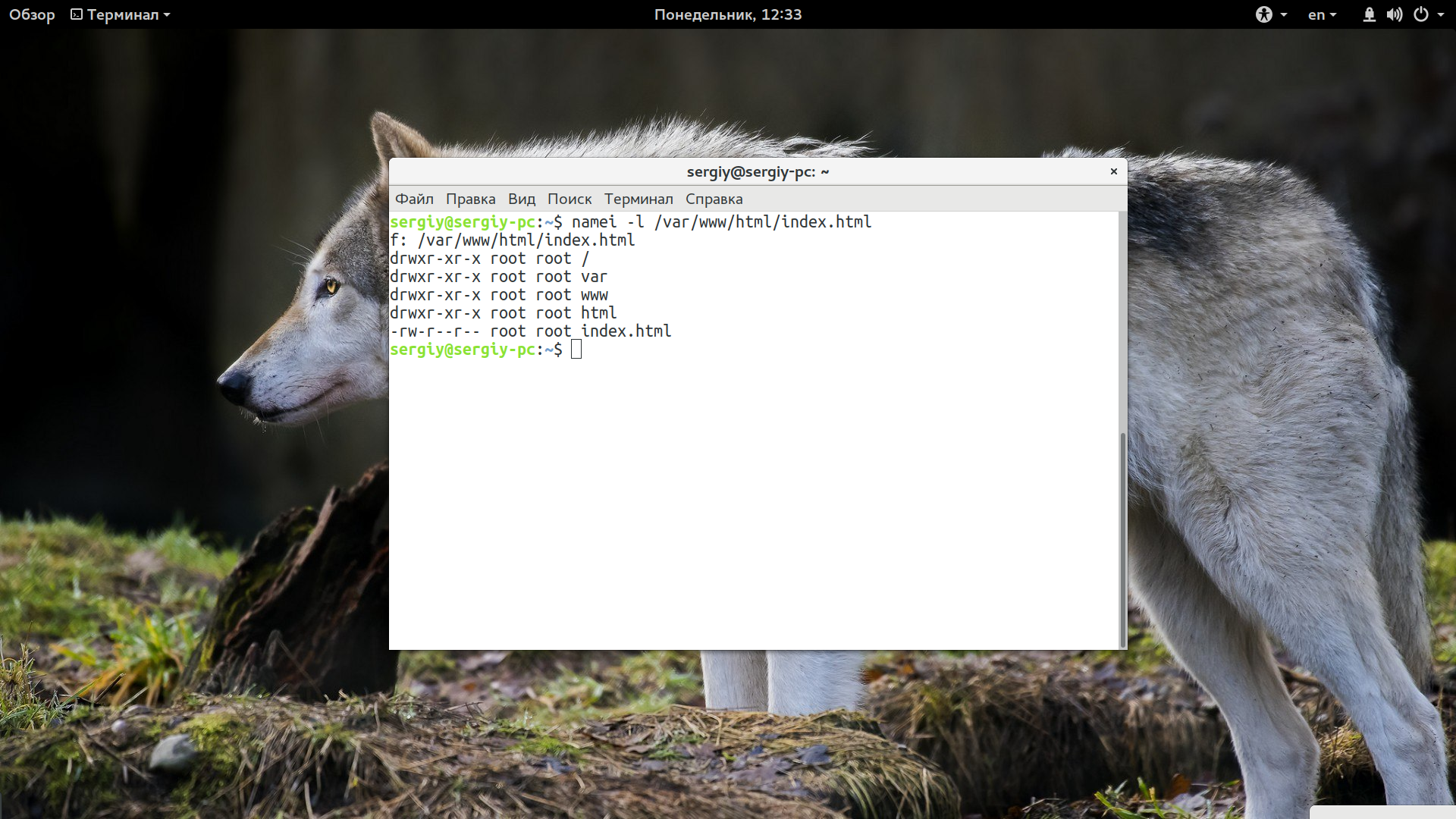Click the terminal cursor at the prompt
The image size is (1456, 819).
(576, 350)
